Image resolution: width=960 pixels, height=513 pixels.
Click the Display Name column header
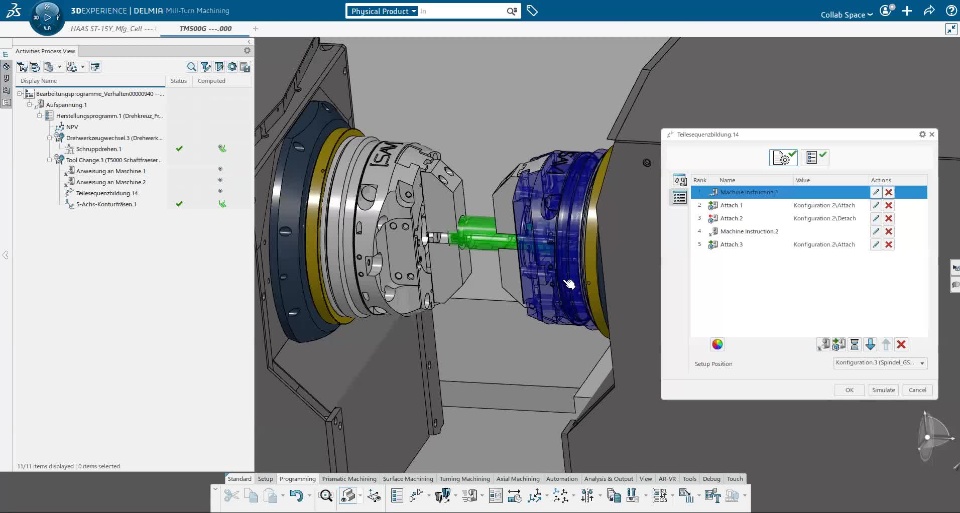pyautogui.click(x=90, y=81)
